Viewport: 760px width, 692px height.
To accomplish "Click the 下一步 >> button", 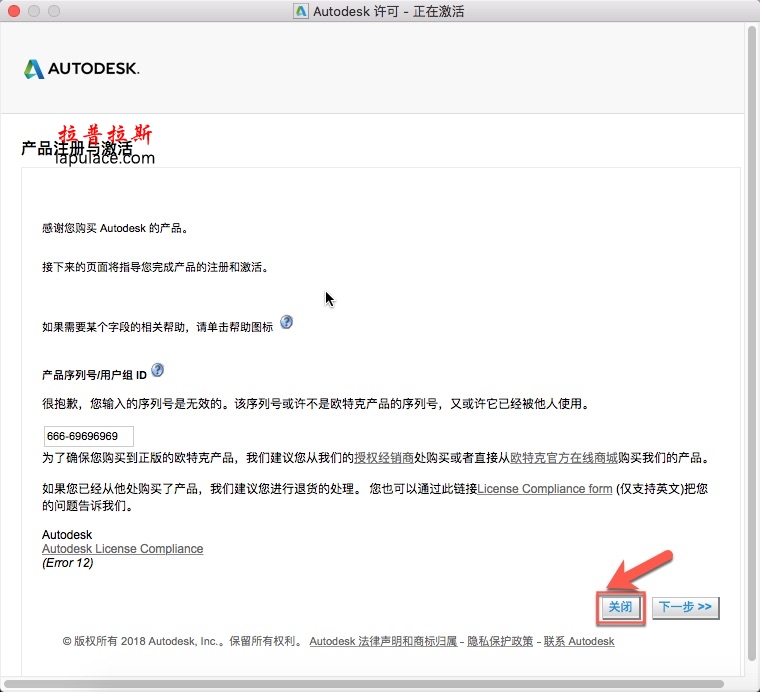I will (x=685, y=607).
